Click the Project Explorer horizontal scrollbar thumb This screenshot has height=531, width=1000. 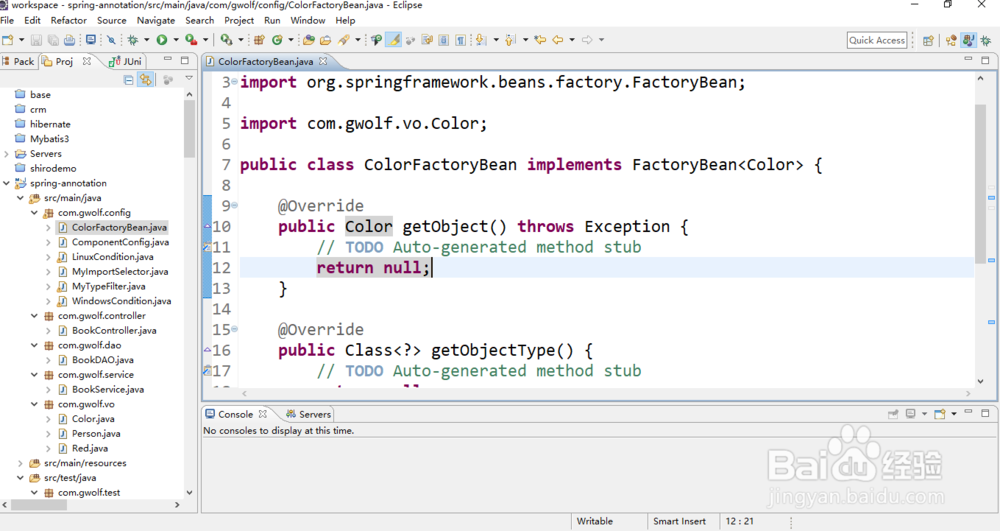pyautogui.click(x=39, y=505)
